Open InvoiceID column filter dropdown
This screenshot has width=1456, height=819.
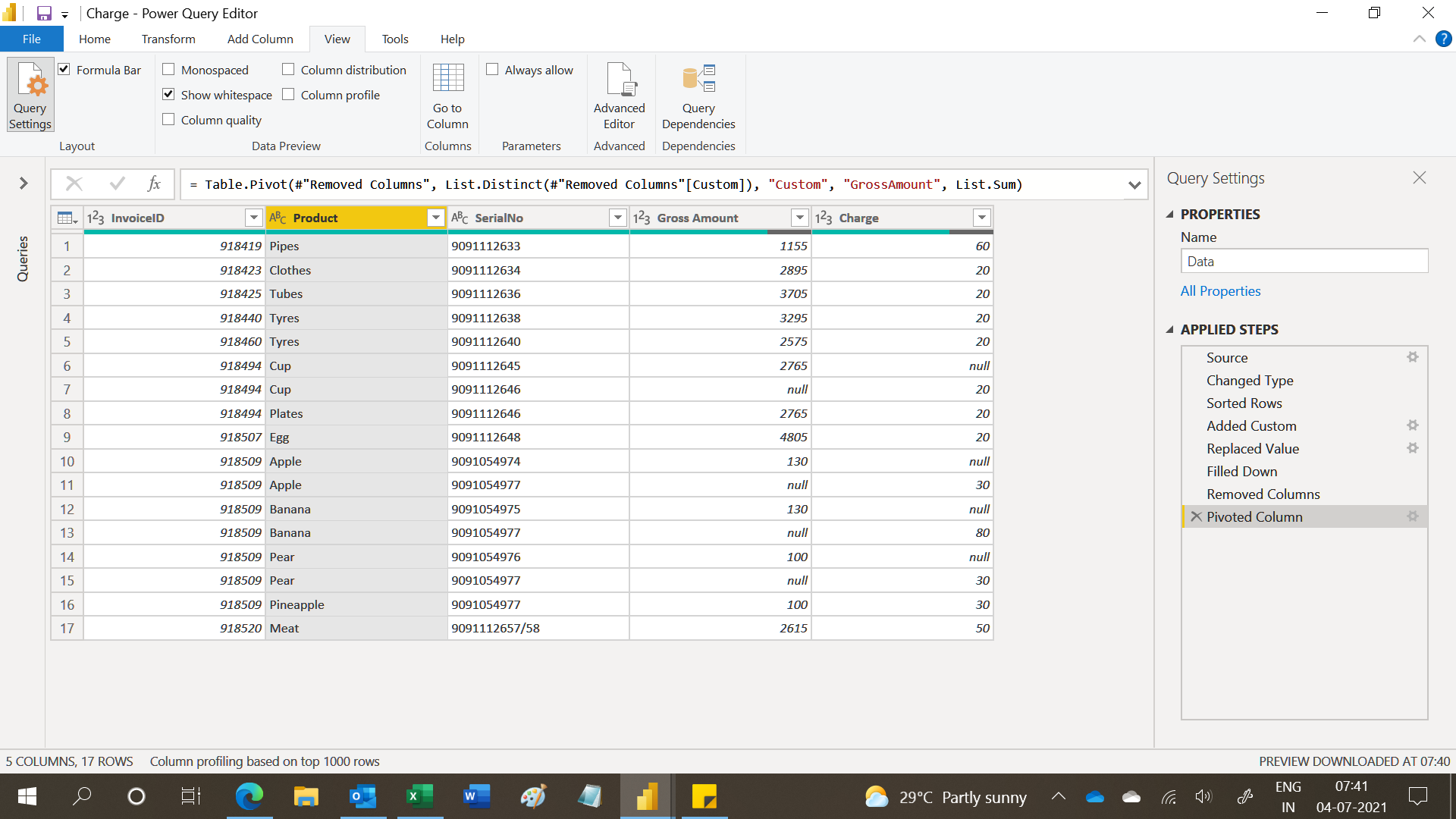tap(253, 218)
